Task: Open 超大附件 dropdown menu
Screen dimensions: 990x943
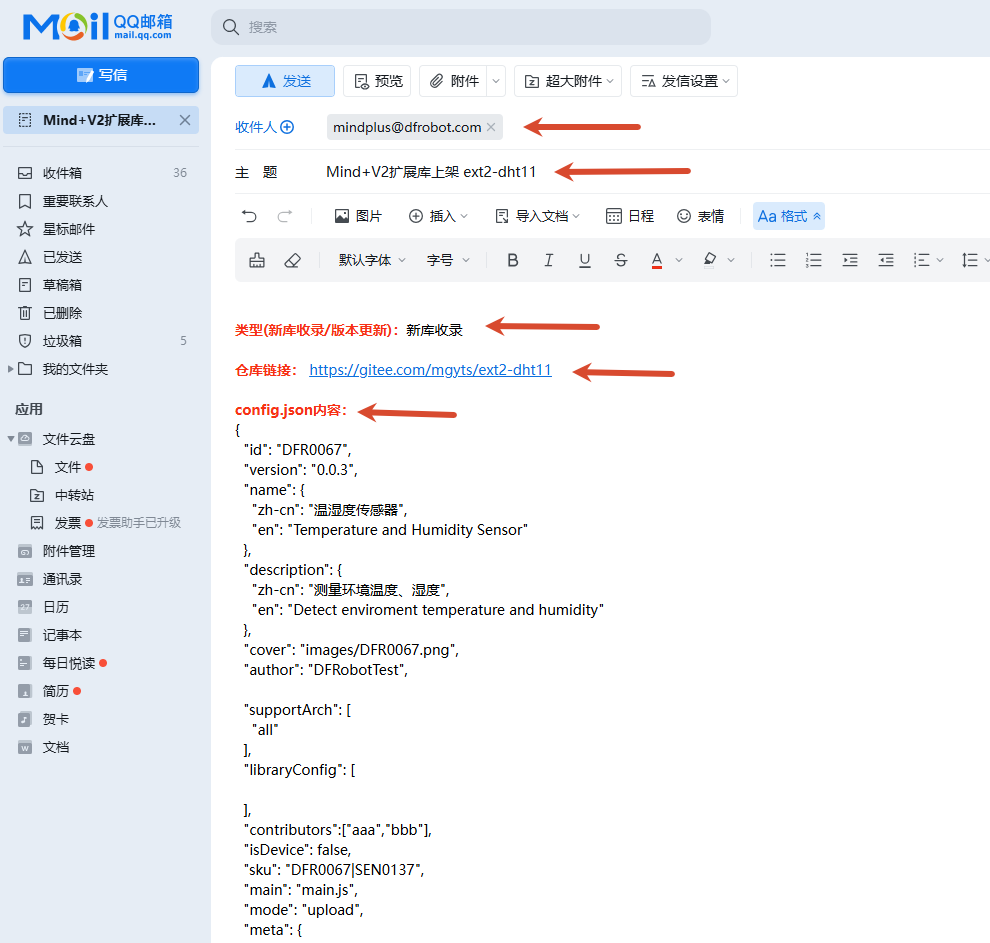Action: [568, 81]
